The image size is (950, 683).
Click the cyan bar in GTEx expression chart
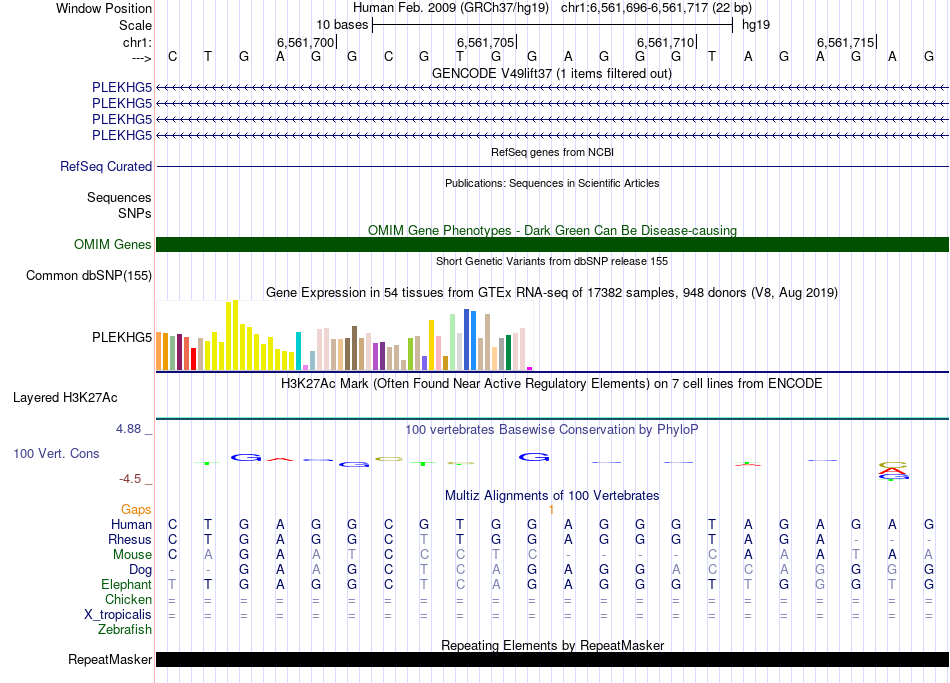[298, 351]
